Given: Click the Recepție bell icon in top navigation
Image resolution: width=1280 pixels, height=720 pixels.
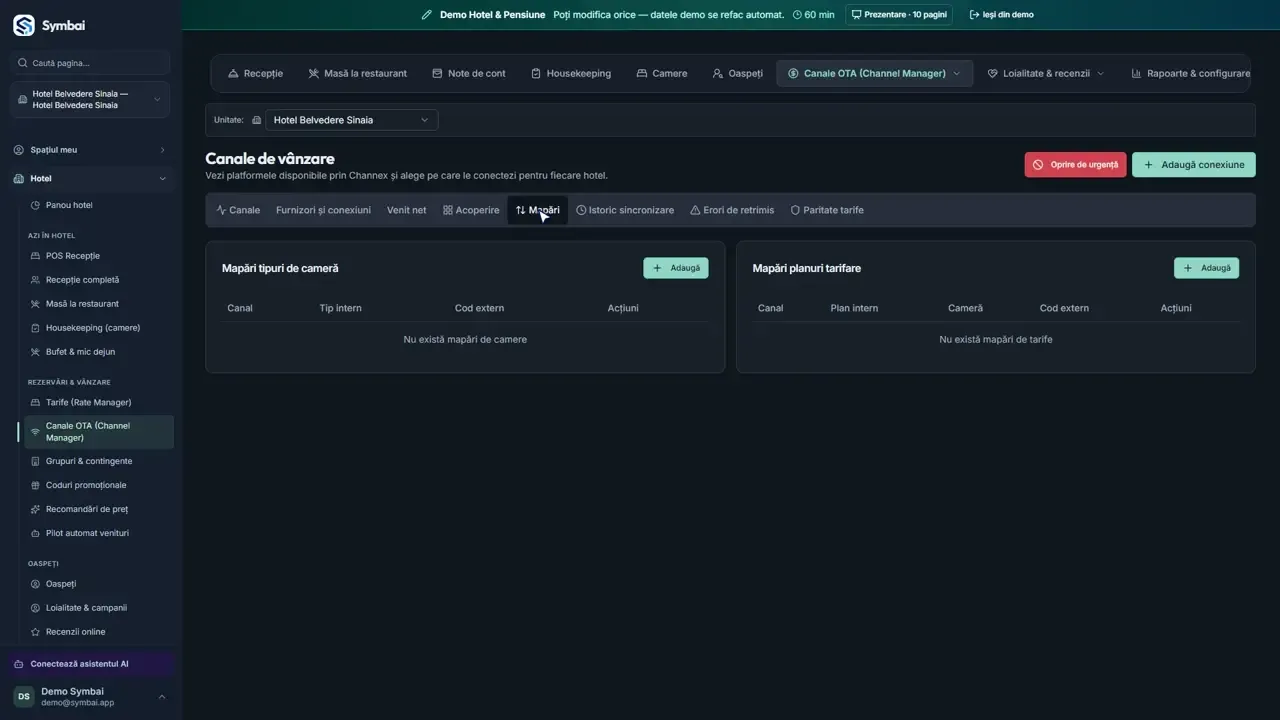Looking at the screenshot, I should click(233, 73).
